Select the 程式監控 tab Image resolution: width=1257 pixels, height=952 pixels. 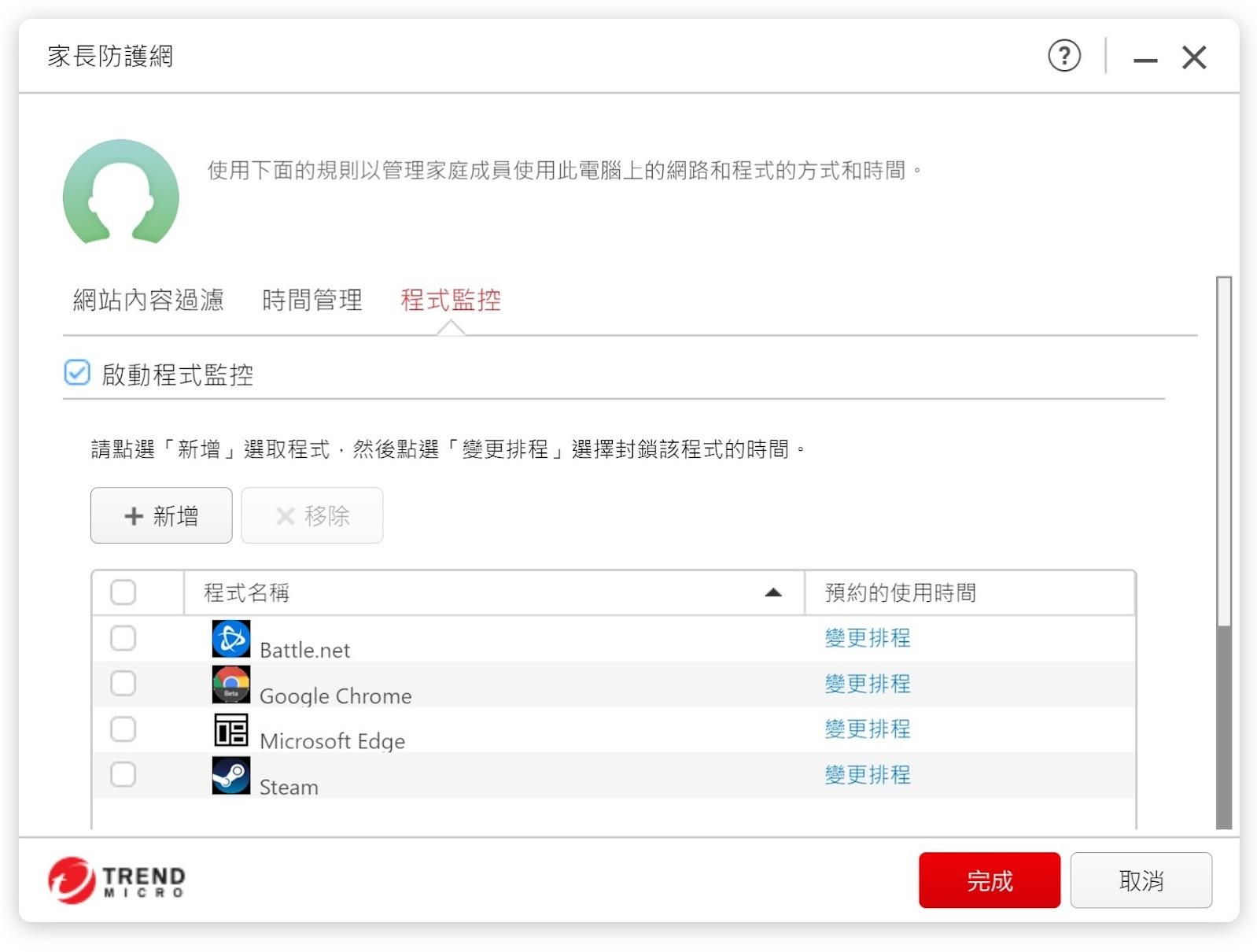(x=451, y=300)
